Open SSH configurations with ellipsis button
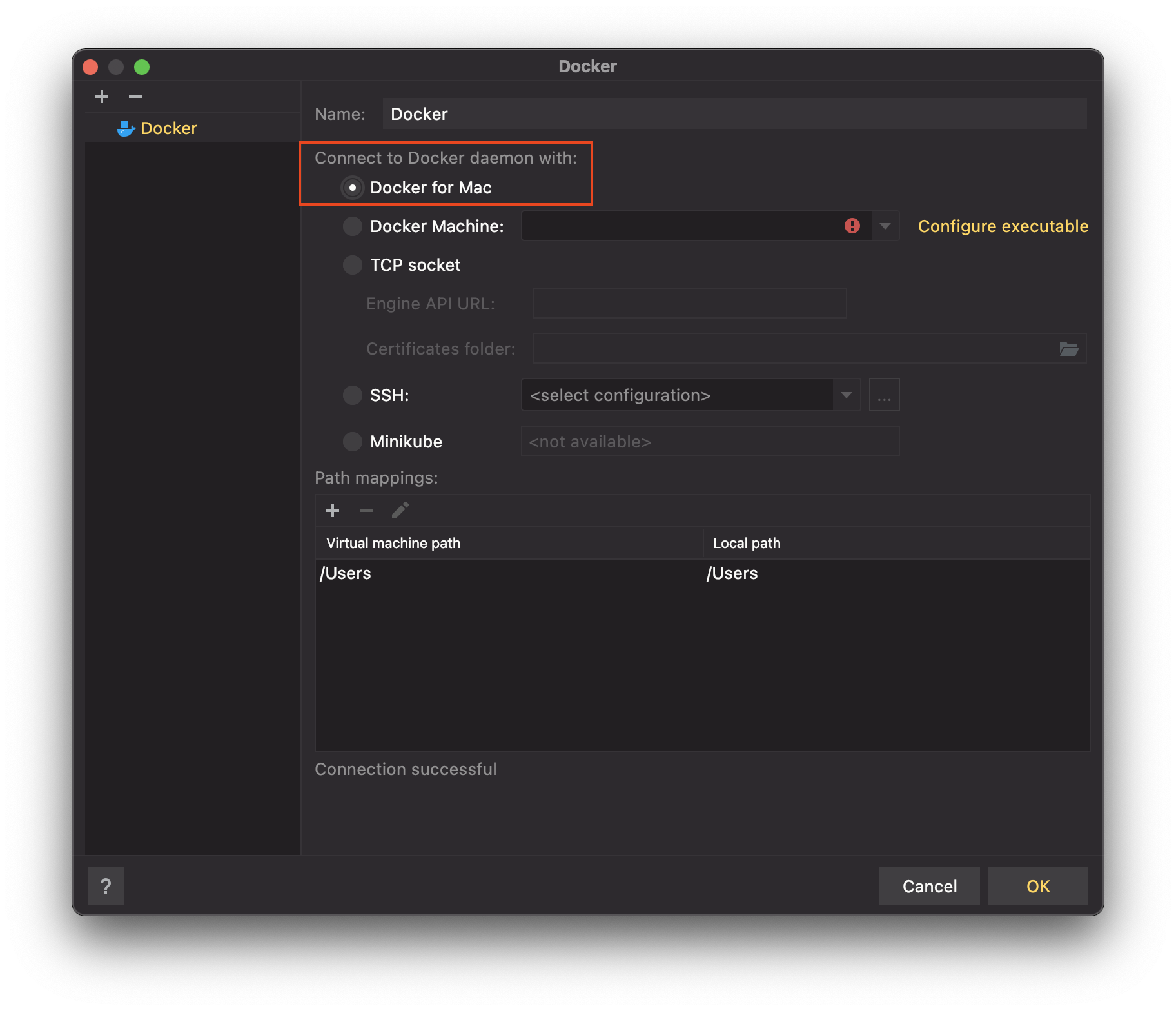The width and height of the screenshot is (1176, 1011). point(884,395)
